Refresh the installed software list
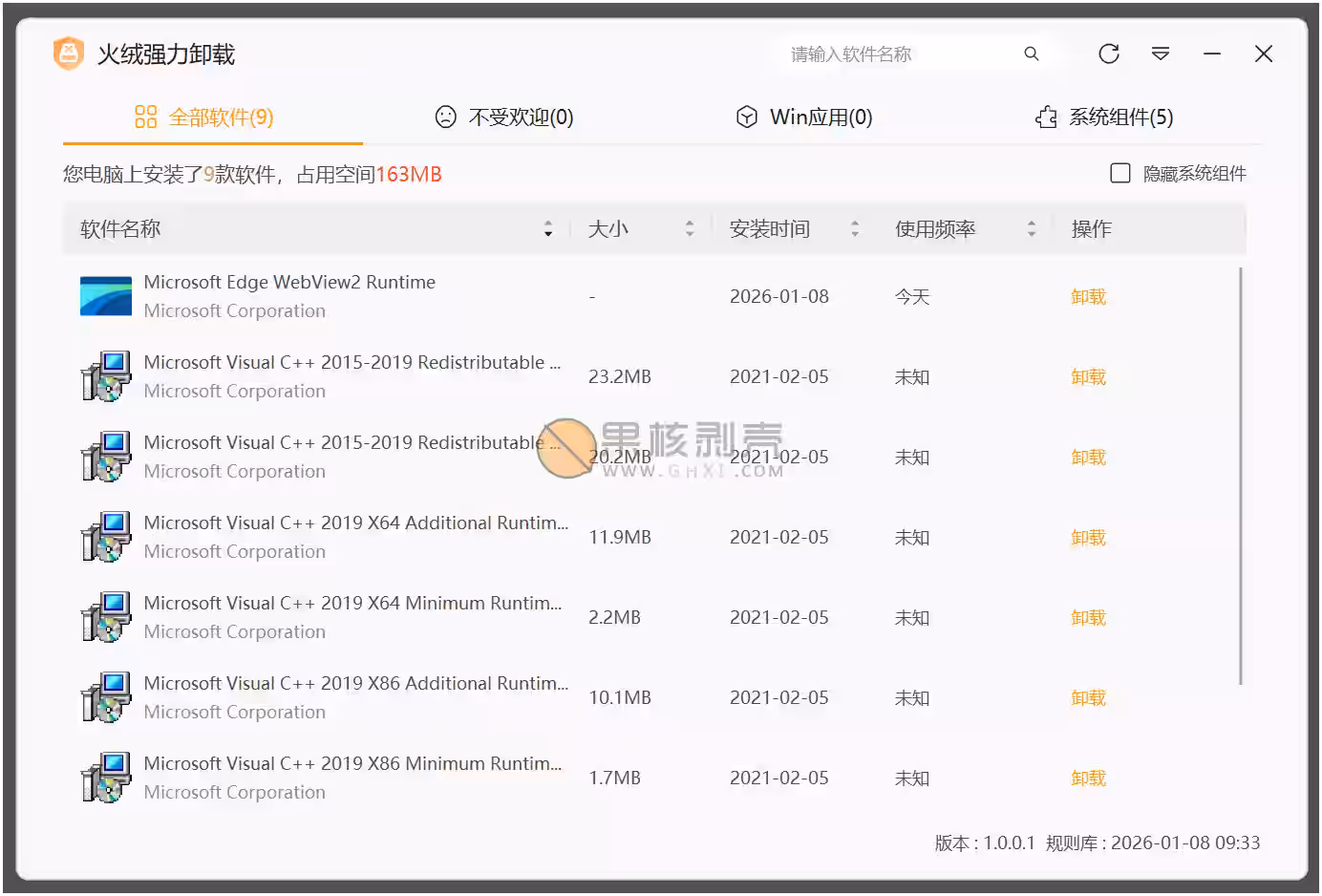Image resolution: width=1322 pixels, height=896 pixels. pyautogui.click(x=1109, y=53)
